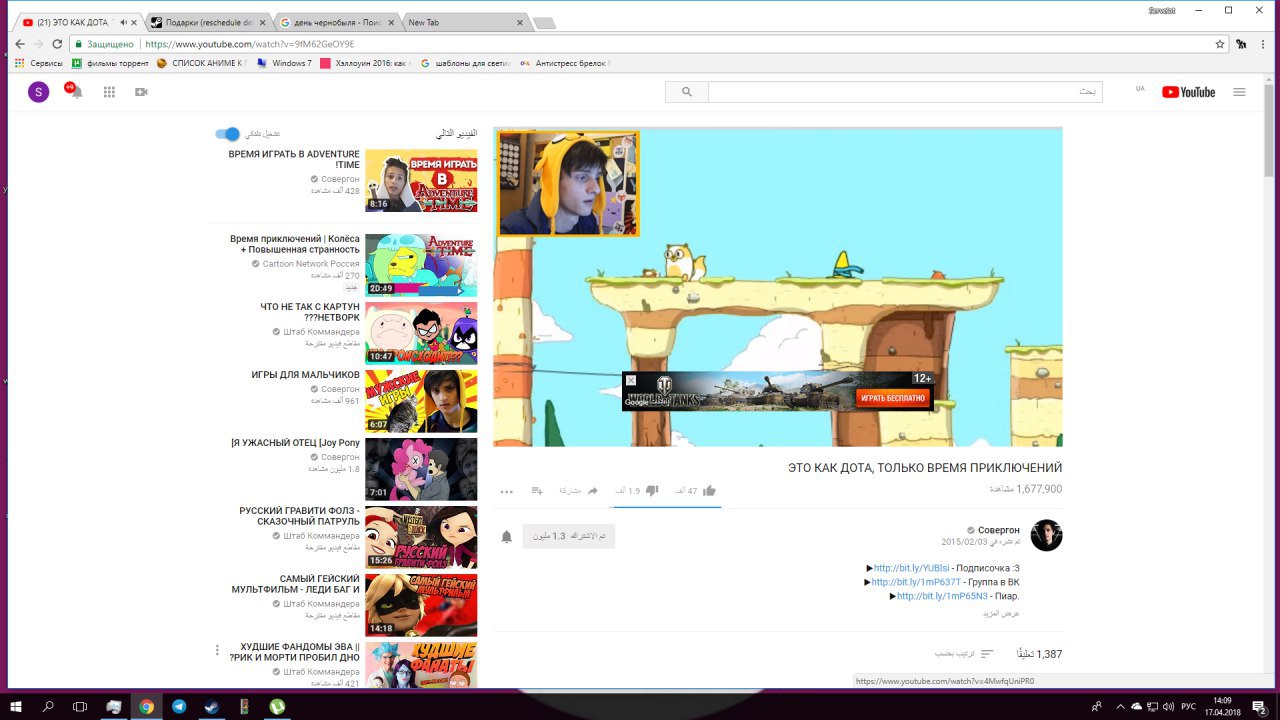Mute the playing YouTube tab speaker
1280x720 pixels.
click(x=122, y=22)
